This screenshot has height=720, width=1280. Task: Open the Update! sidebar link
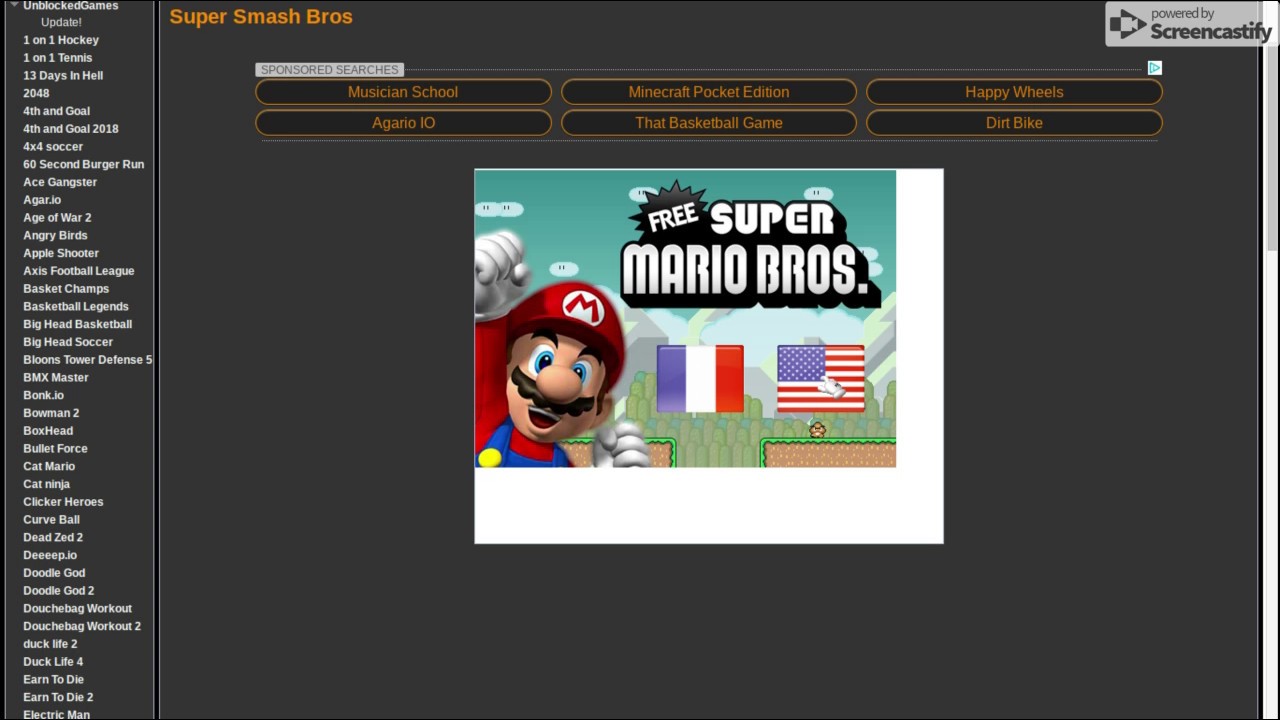[x=61, y=22]
